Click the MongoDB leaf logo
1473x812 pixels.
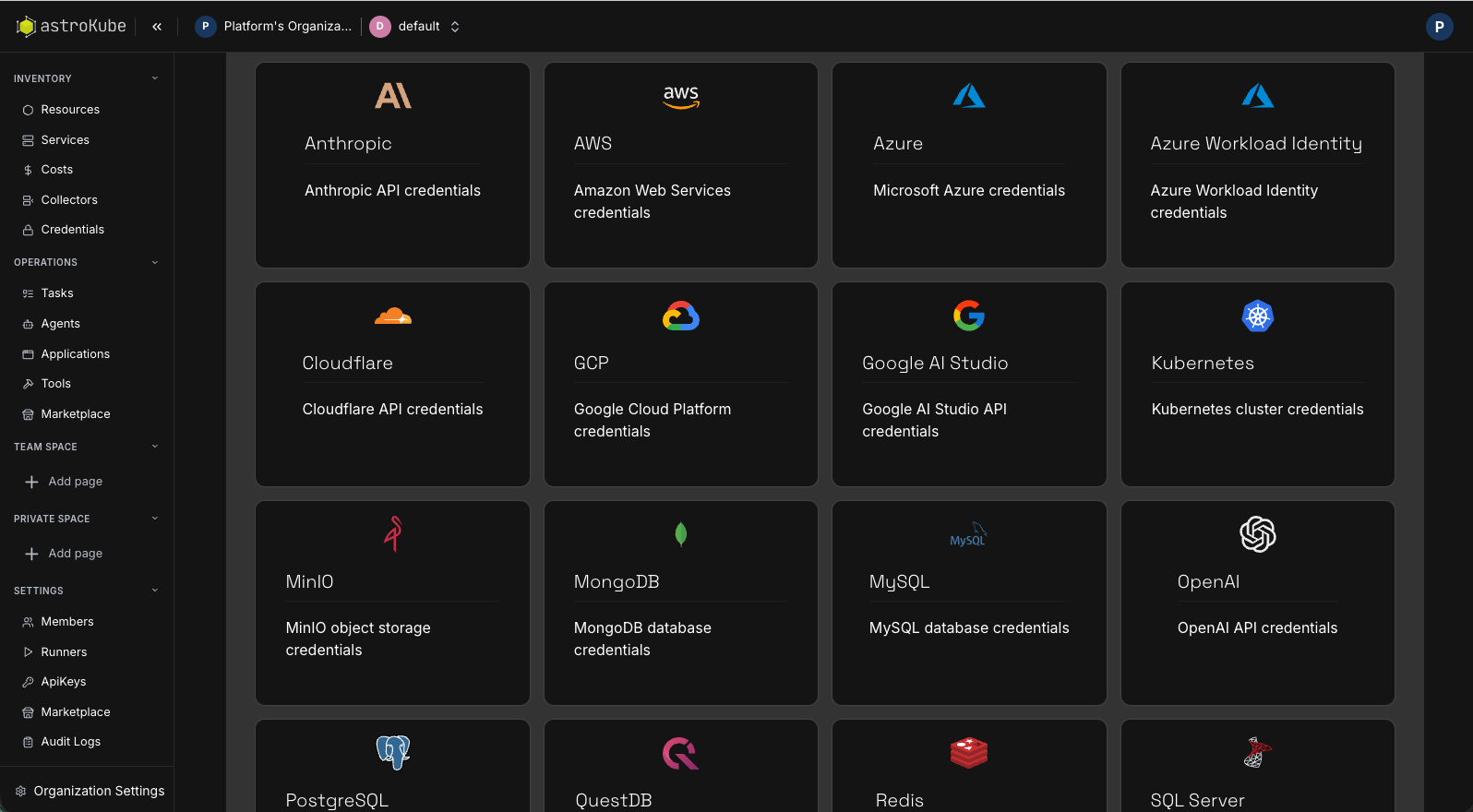click(681, 534)
